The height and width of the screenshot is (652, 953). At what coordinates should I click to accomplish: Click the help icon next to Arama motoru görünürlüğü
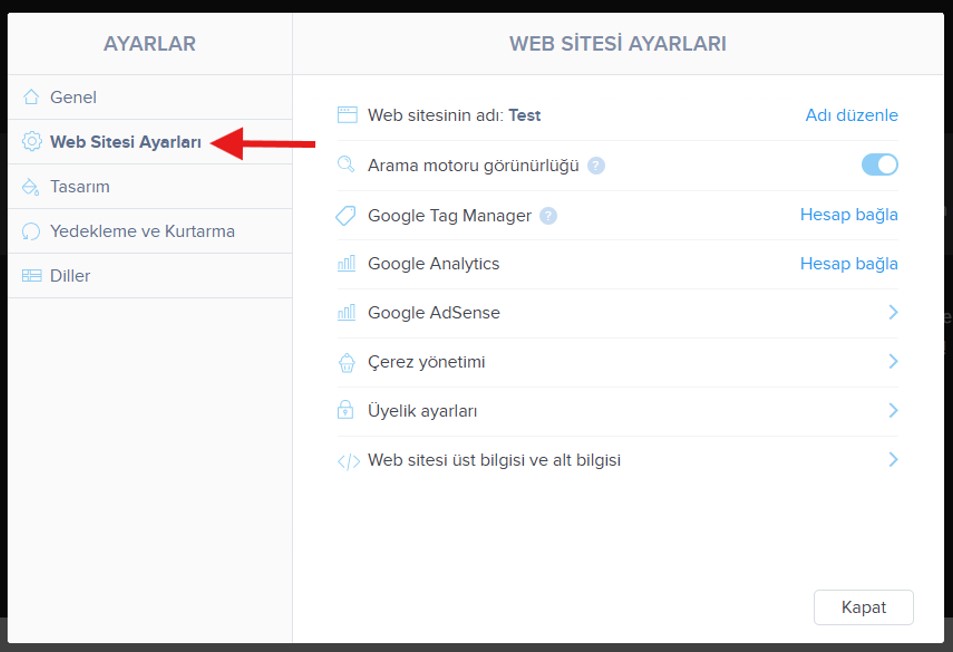pos(596,166)
